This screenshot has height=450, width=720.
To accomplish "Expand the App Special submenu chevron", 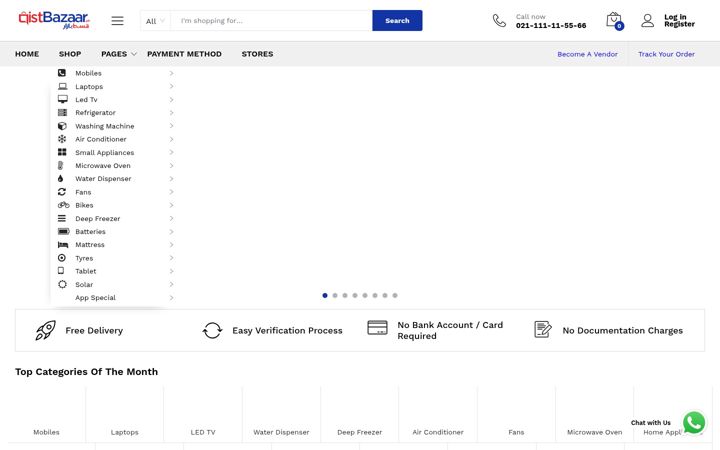I will point(171,298).
